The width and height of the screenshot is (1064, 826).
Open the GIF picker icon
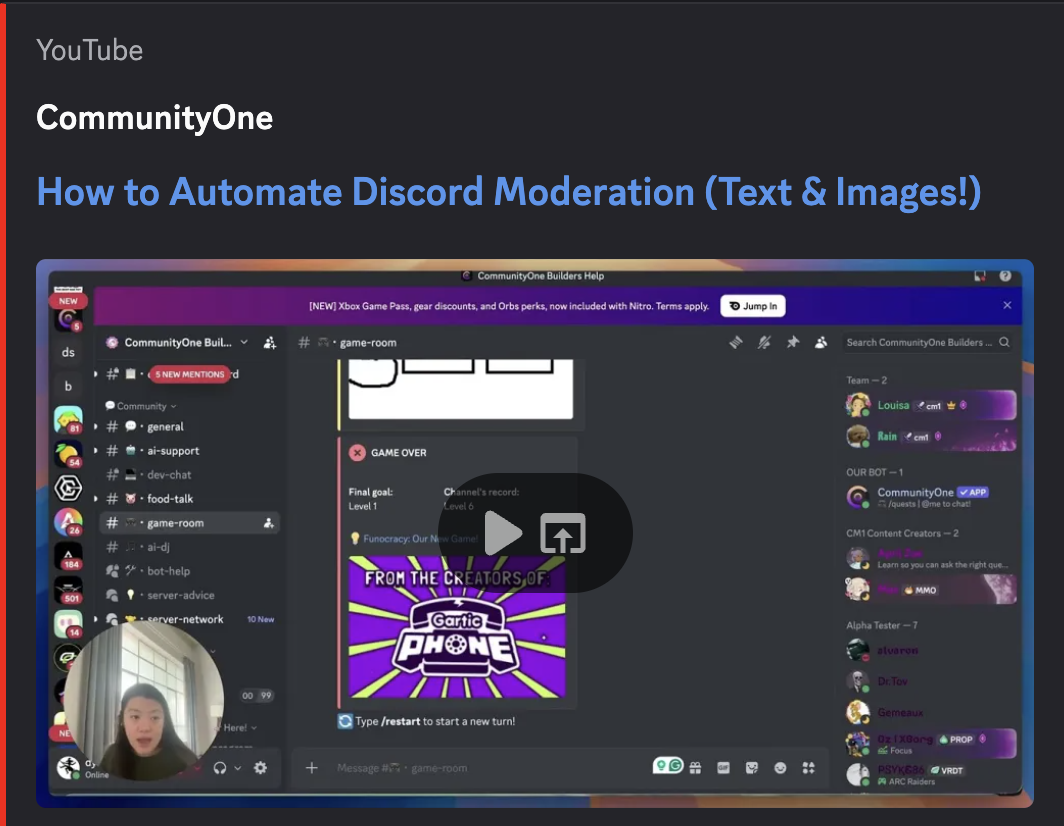click(723, 768)
